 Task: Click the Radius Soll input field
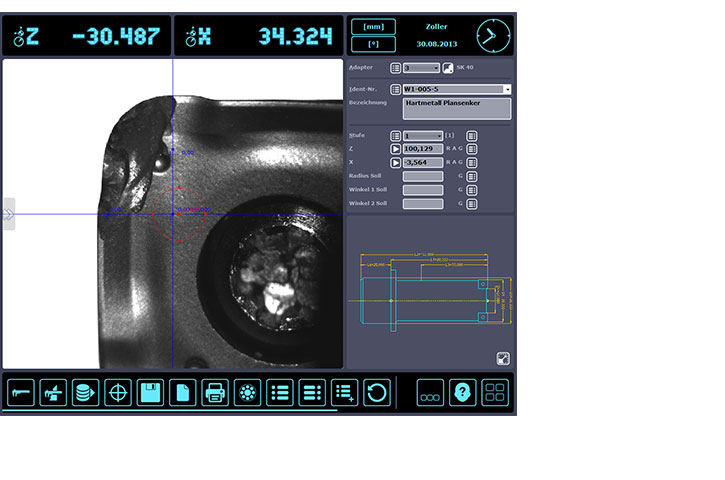[422, 176]
